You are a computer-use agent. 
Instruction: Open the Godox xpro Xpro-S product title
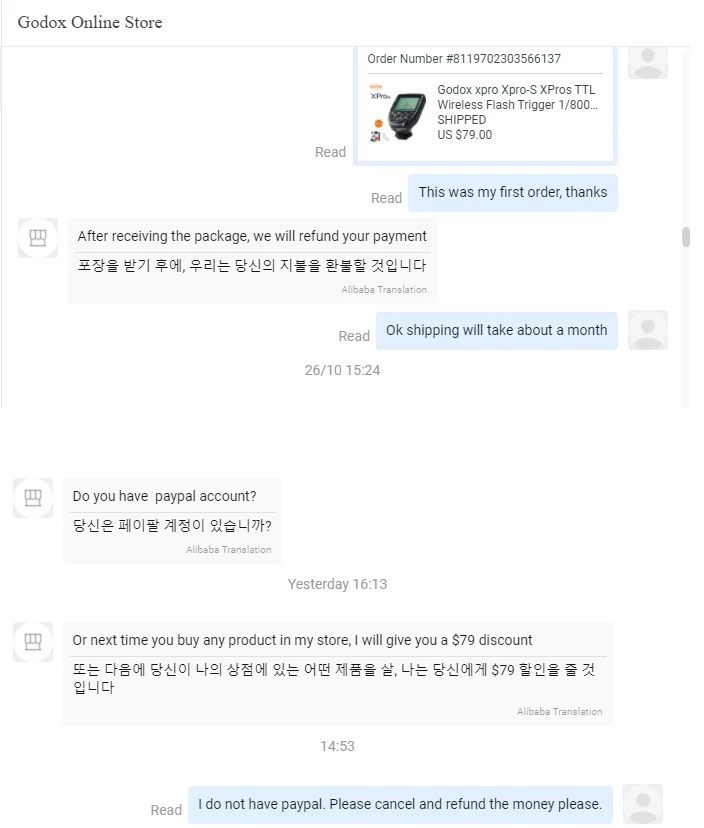point(516,97)
